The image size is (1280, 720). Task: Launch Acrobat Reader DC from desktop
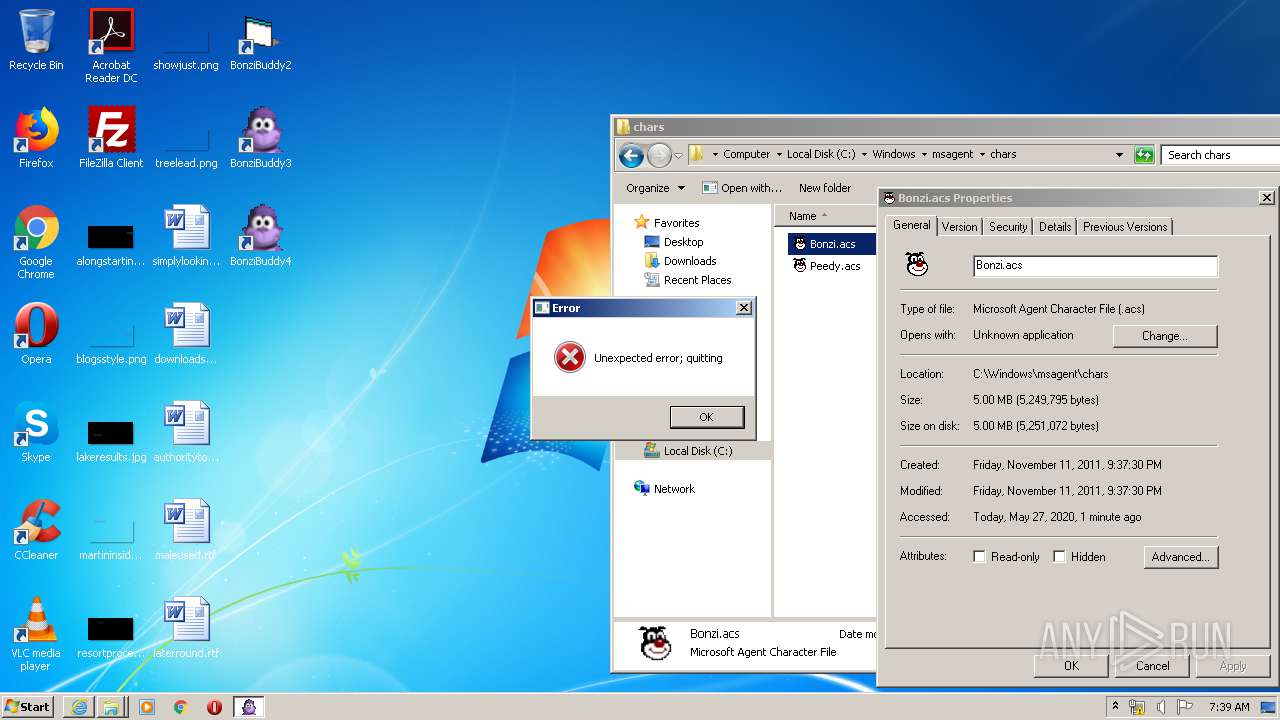[111, 46]
